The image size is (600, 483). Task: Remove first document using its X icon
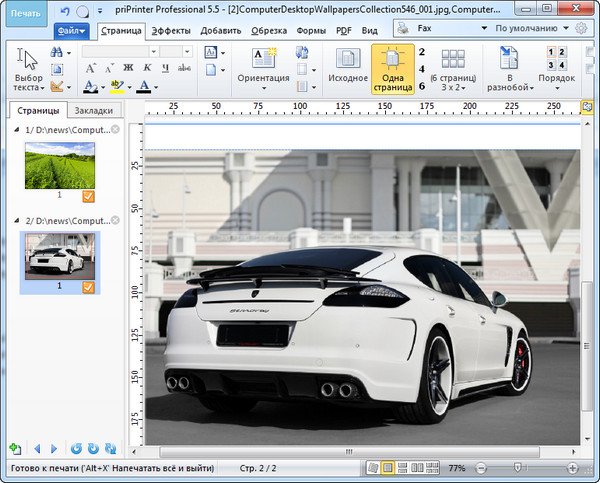116,130
